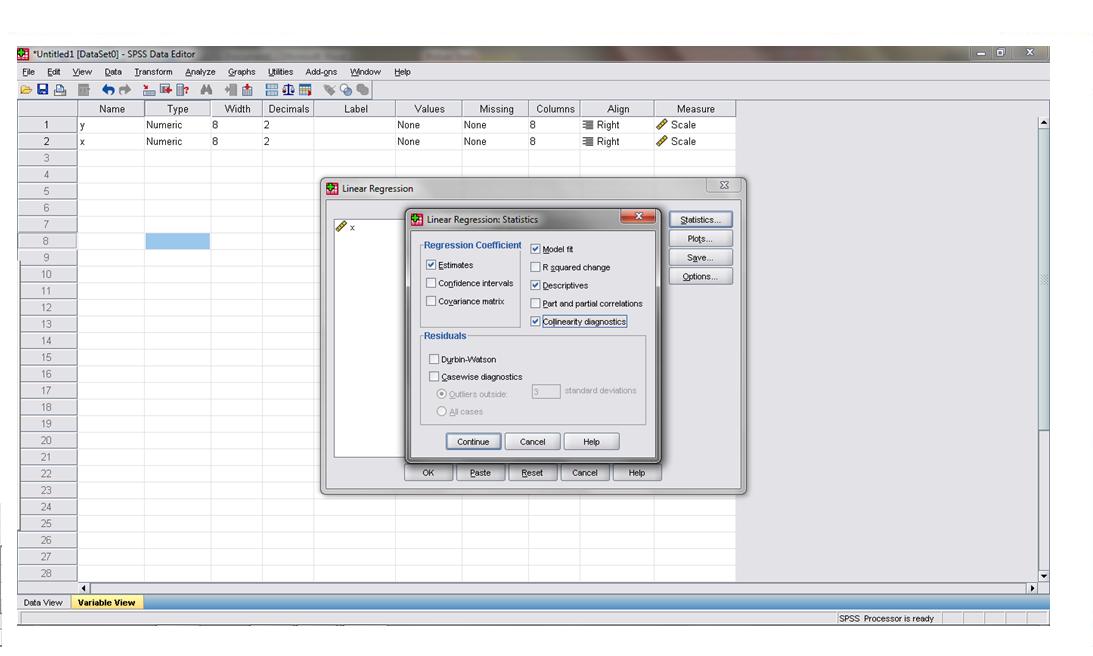Select the Outliers outside radio button
This screenshot has height=656, width=1093.
(x=443, y=393)
